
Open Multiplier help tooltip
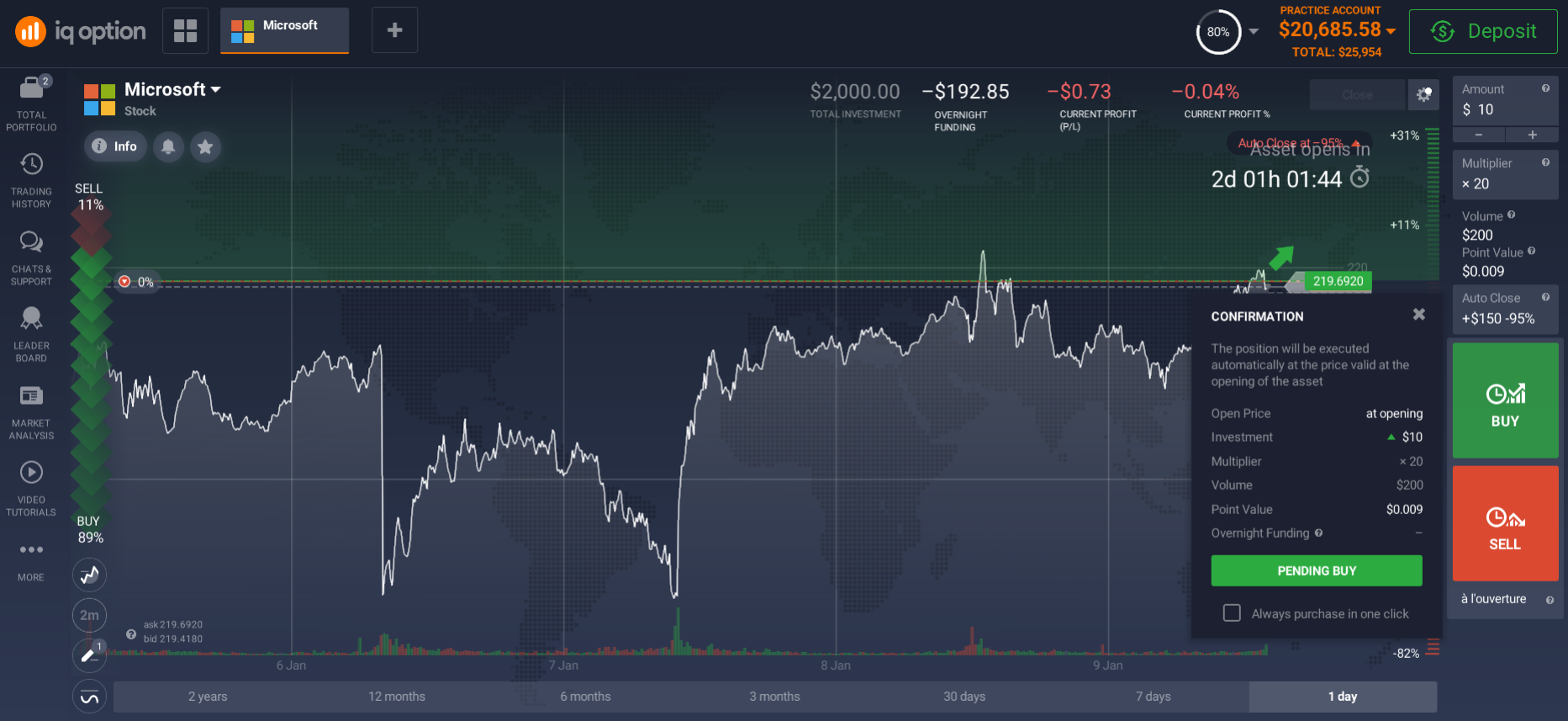pos(1545,162)
